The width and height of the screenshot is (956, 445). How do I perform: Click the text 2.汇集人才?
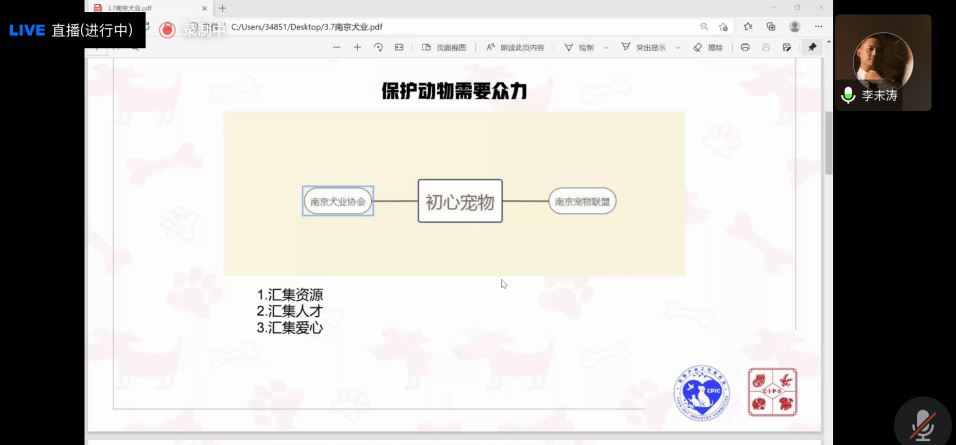click(290, 312)
